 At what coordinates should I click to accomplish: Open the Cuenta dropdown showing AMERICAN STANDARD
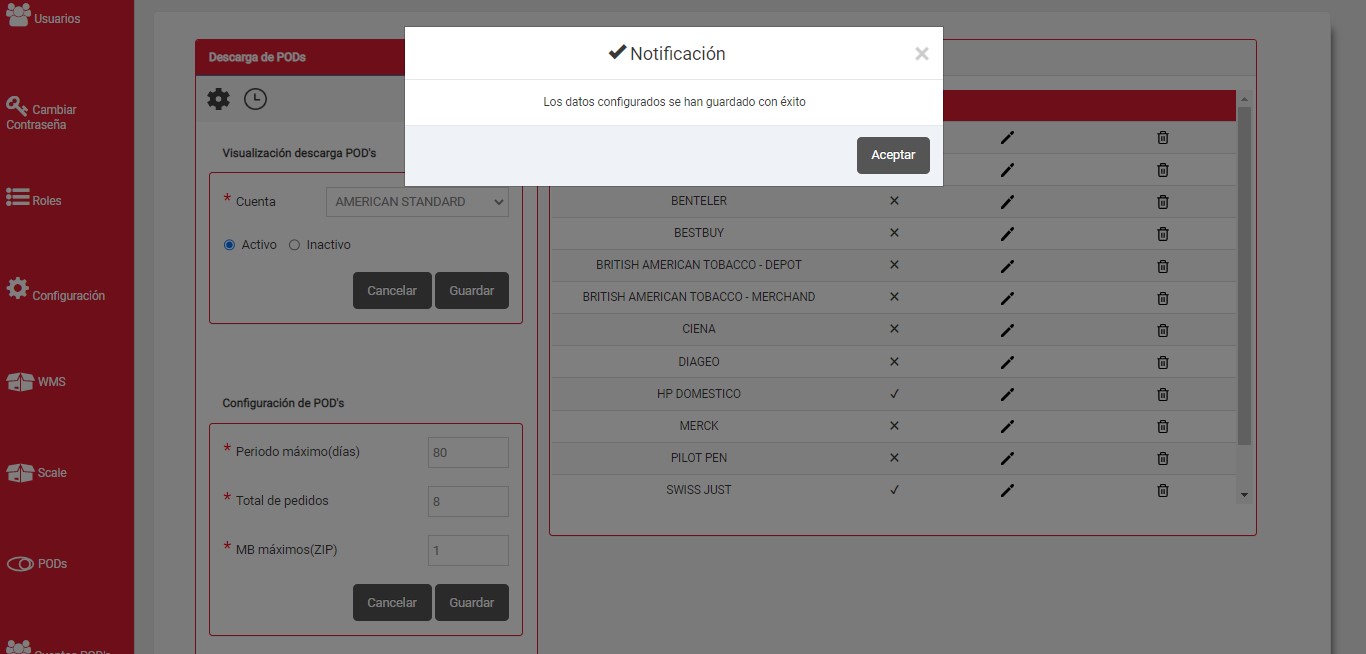click(417, 202)
